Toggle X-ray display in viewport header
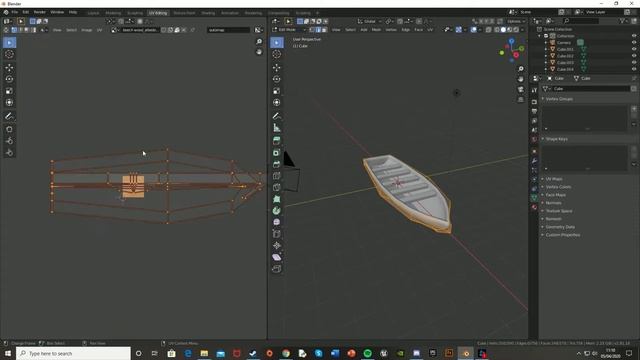This screenshot has width=640, height=360. [489, 30]
